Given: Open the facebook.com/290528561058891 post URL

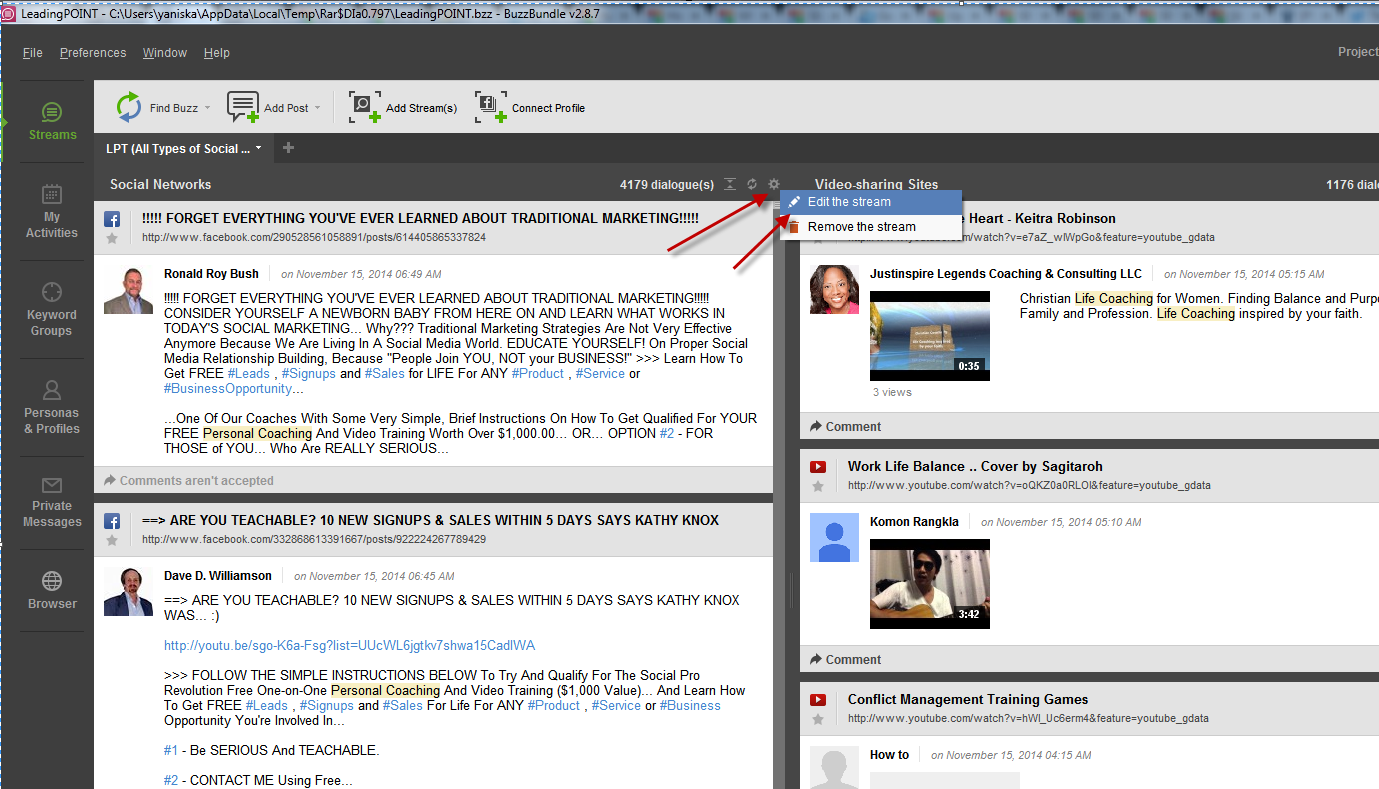Looking at the screenshot, I should pyautogui.click(x=314, y=238).
